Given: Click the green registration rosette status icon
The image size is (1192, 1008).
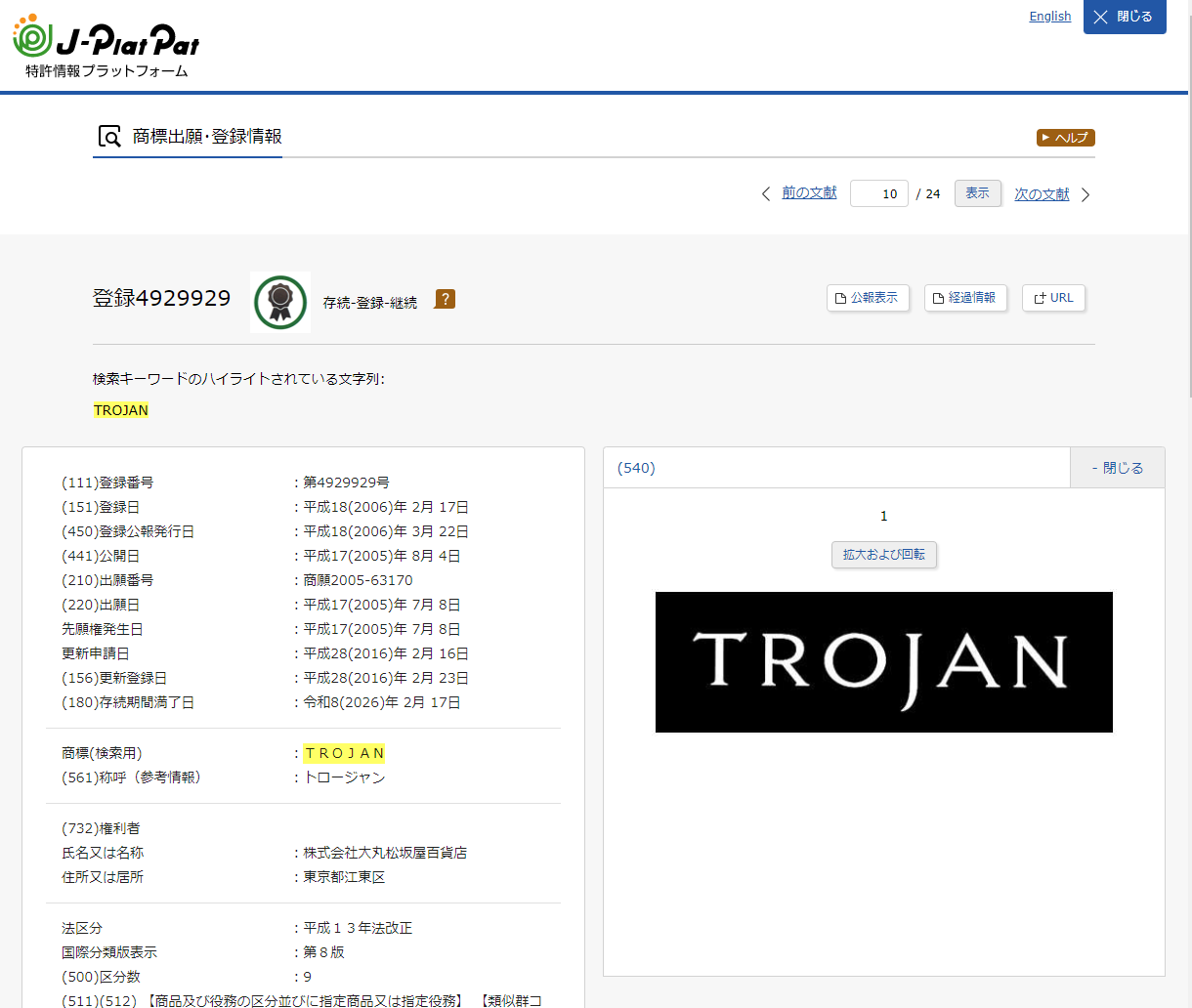Looking at the screenshot, I should pyautogui.click(x=280, y=303).
